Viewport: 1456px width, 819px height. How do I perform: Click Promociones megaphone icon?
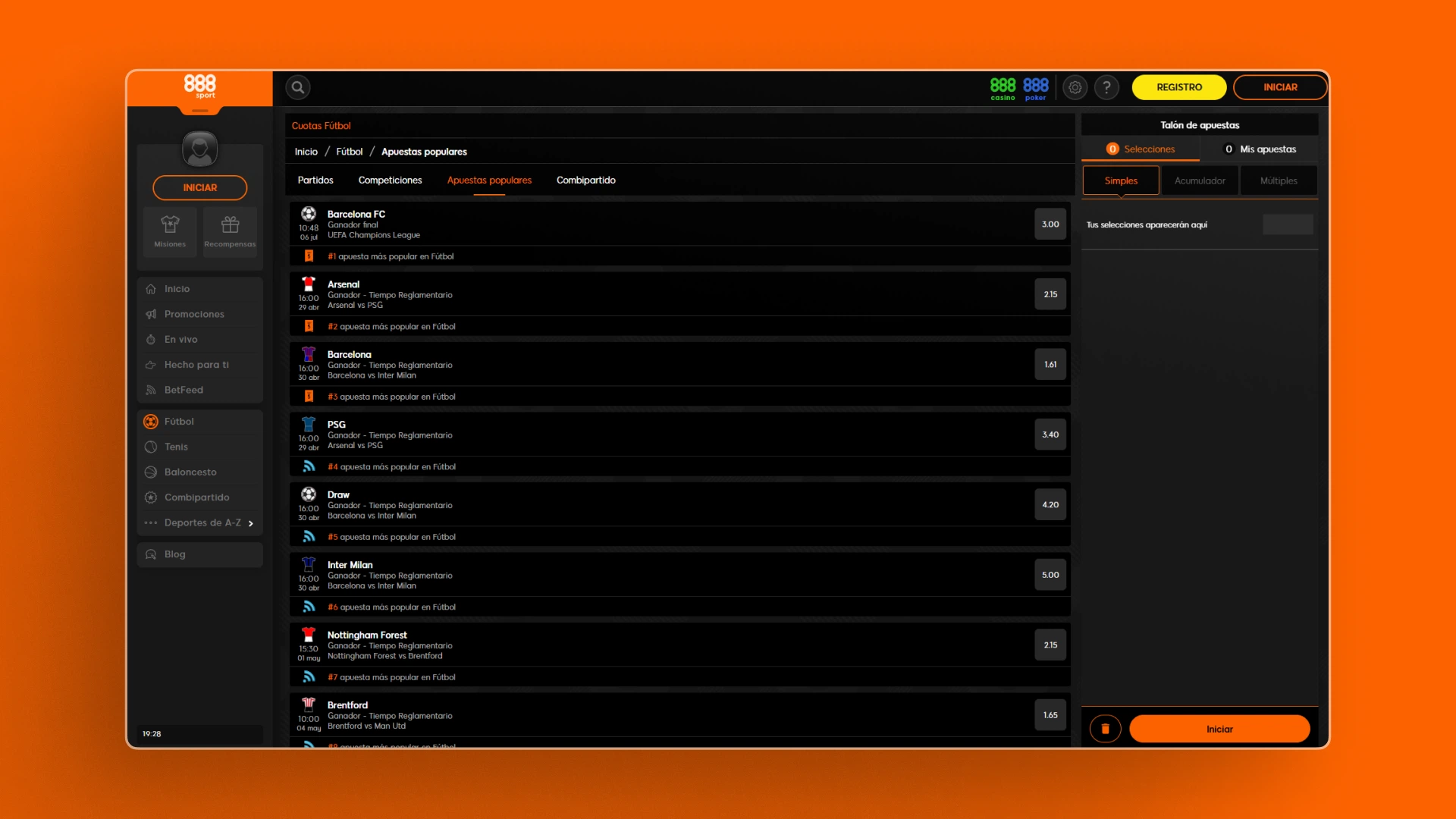[x=151, y=314]
